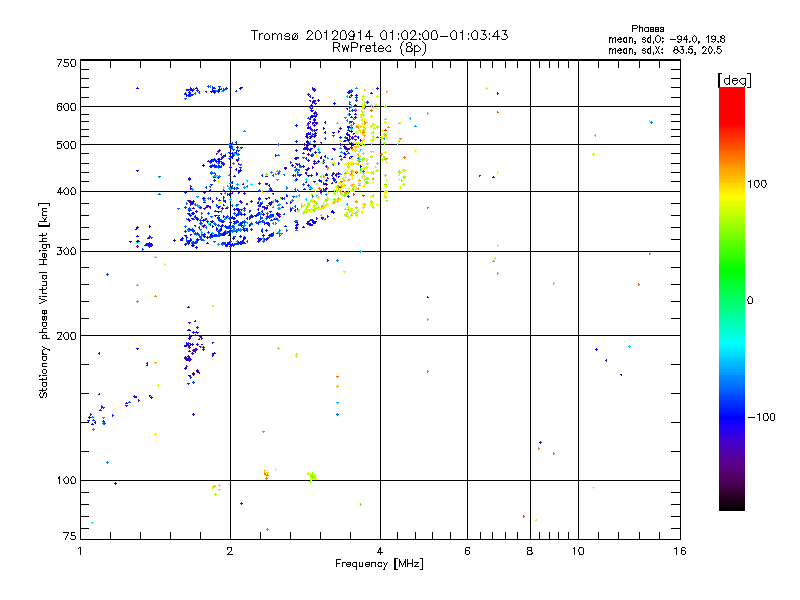The width and height of the screenshot is (800, 600).
Task: Select the 'RwPretec (8p)' subtitle
Action: pos(379,47)
